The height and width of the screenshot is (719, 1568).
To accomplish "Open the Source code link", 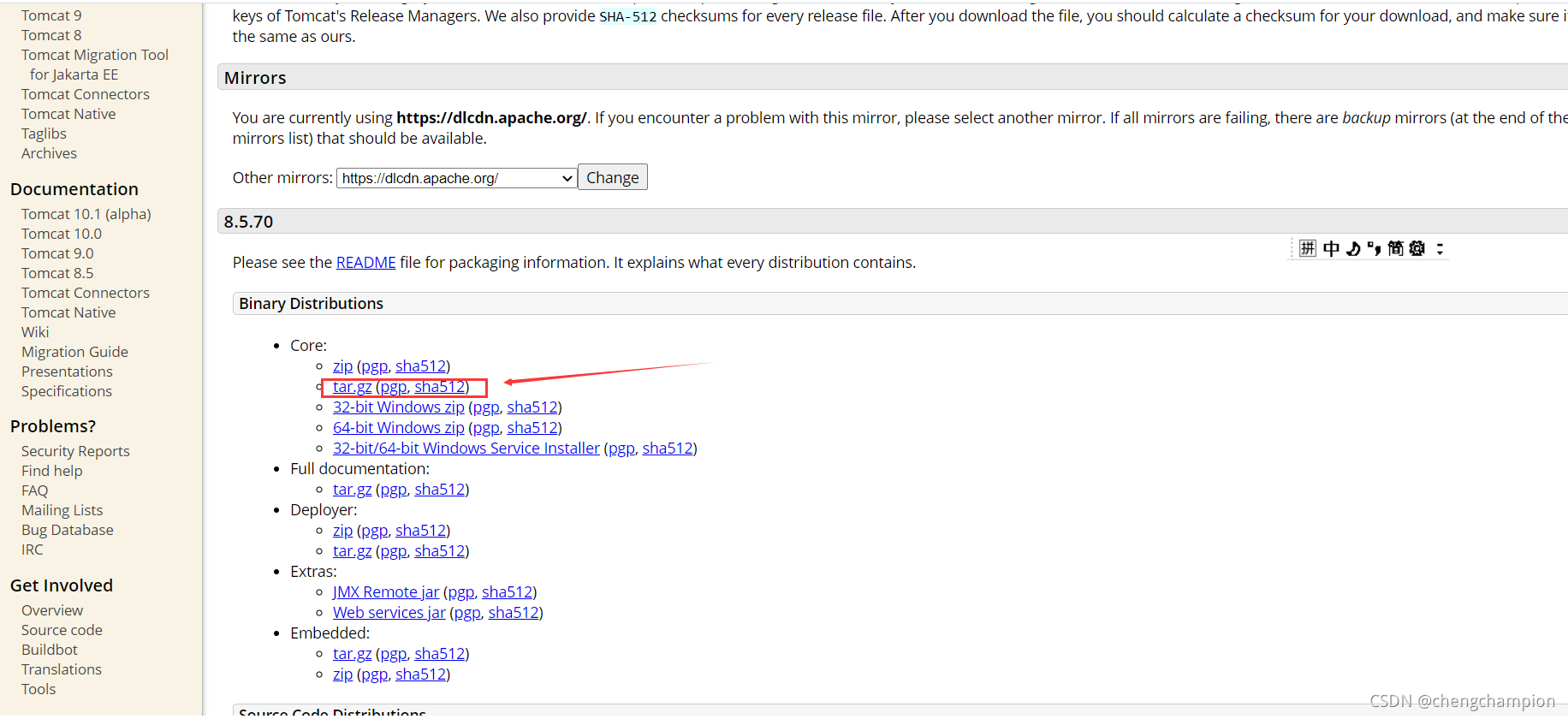I will tap(62, 630).
